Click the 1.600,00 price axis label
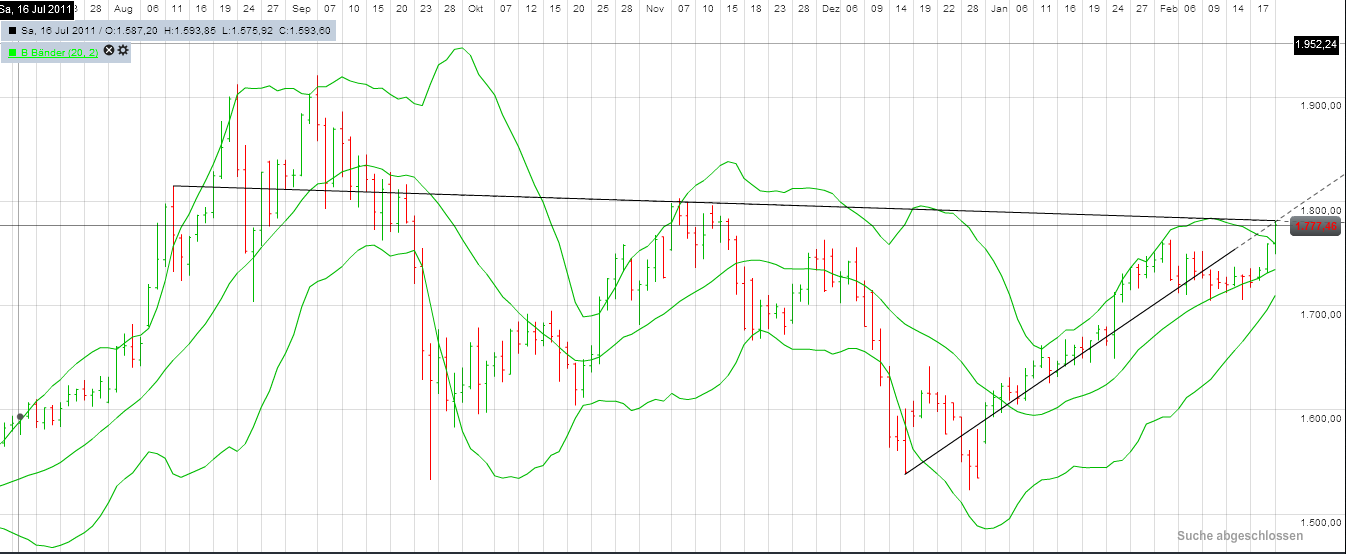 tap(1320, 419)
